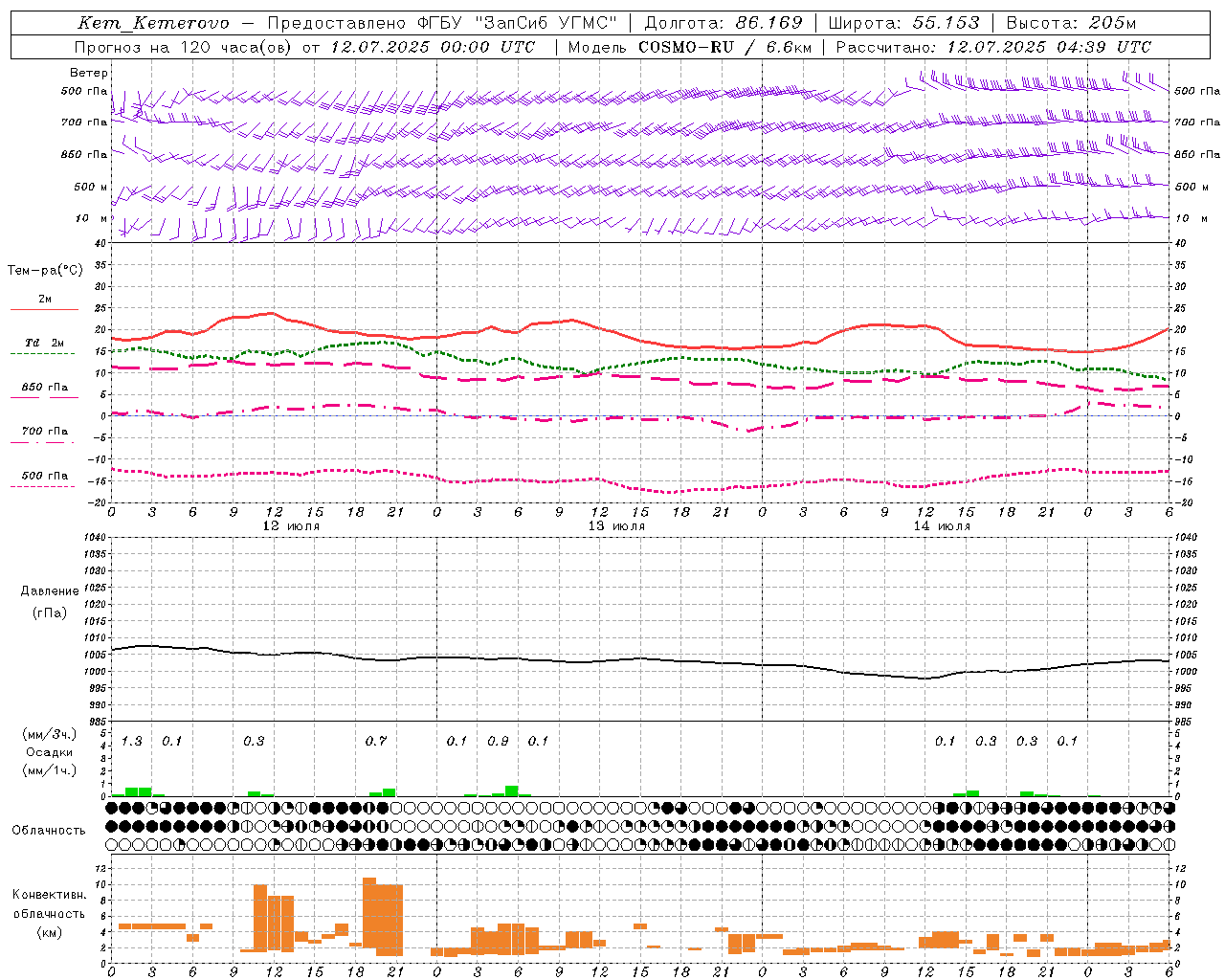The image size is (1225, 980).
Task: Click the "(мм/3ч.)" precipitation unit label
Action: [49, 734]
